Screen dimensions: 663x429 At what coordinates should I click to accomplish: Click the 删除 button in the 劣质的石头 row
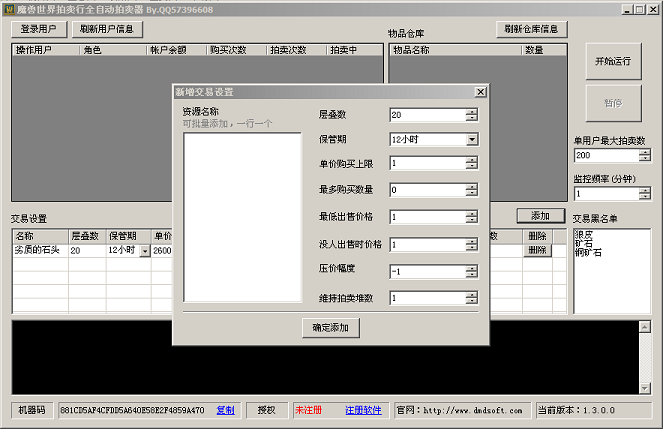click(537, 250)
